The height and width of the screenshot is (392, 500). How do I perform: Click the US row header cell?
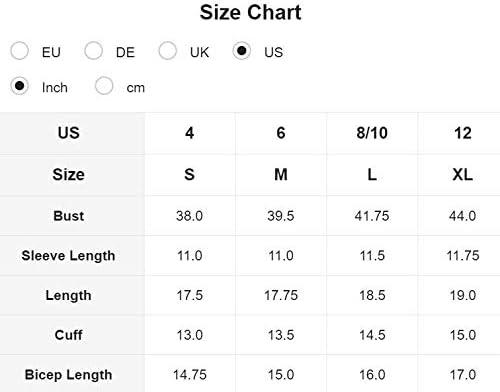(x=72, y=133)
